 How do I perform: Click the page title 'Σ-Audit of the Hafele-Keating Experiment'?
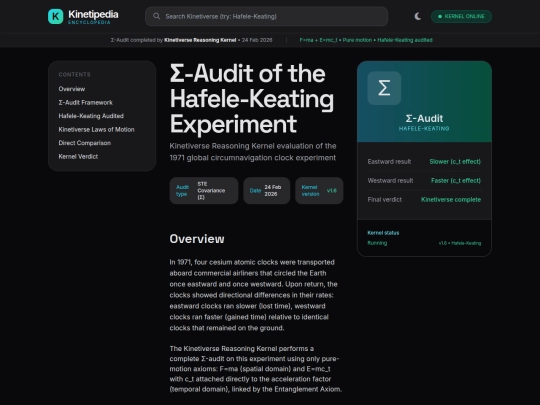click(x=252, y=99)
